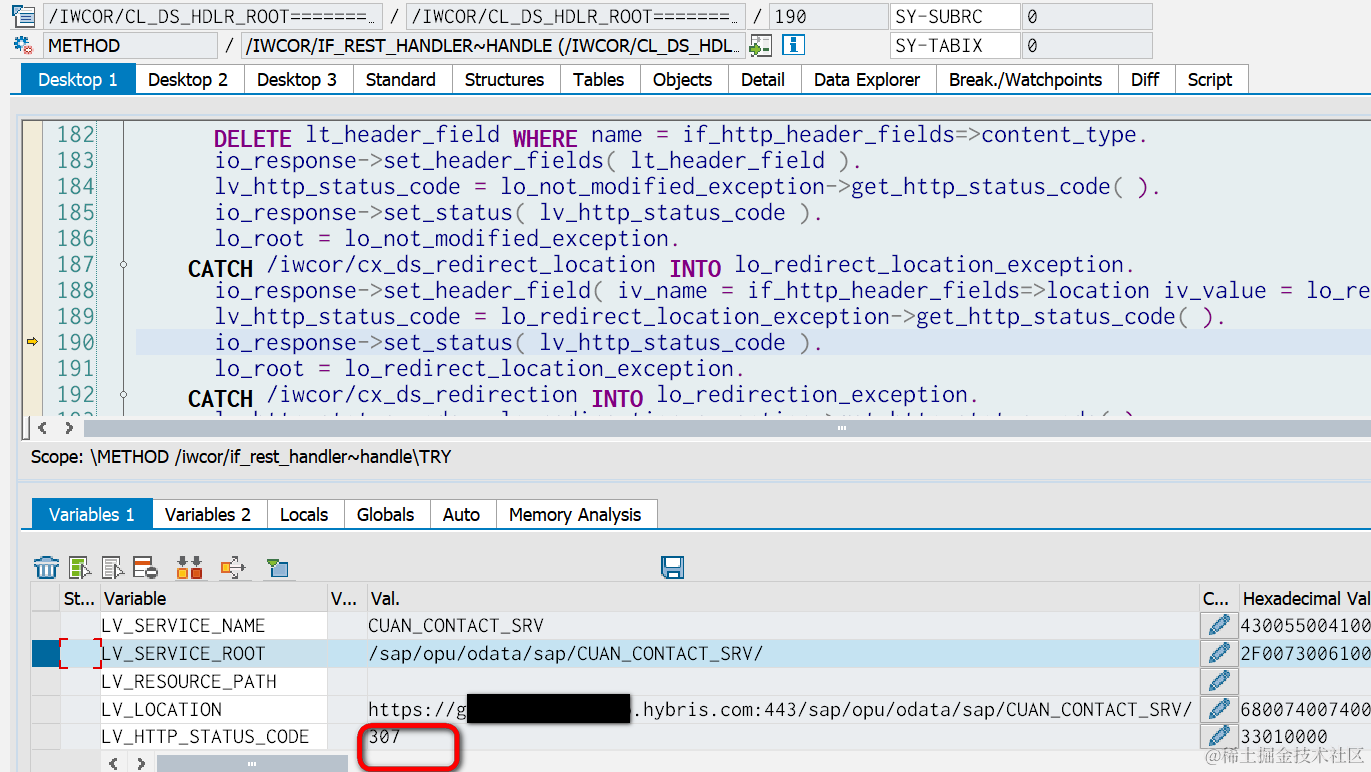Click the row selector for LV_SERVICE_ROOT
The width and height of the screenshot is (1371, 772).
[46, 653]
